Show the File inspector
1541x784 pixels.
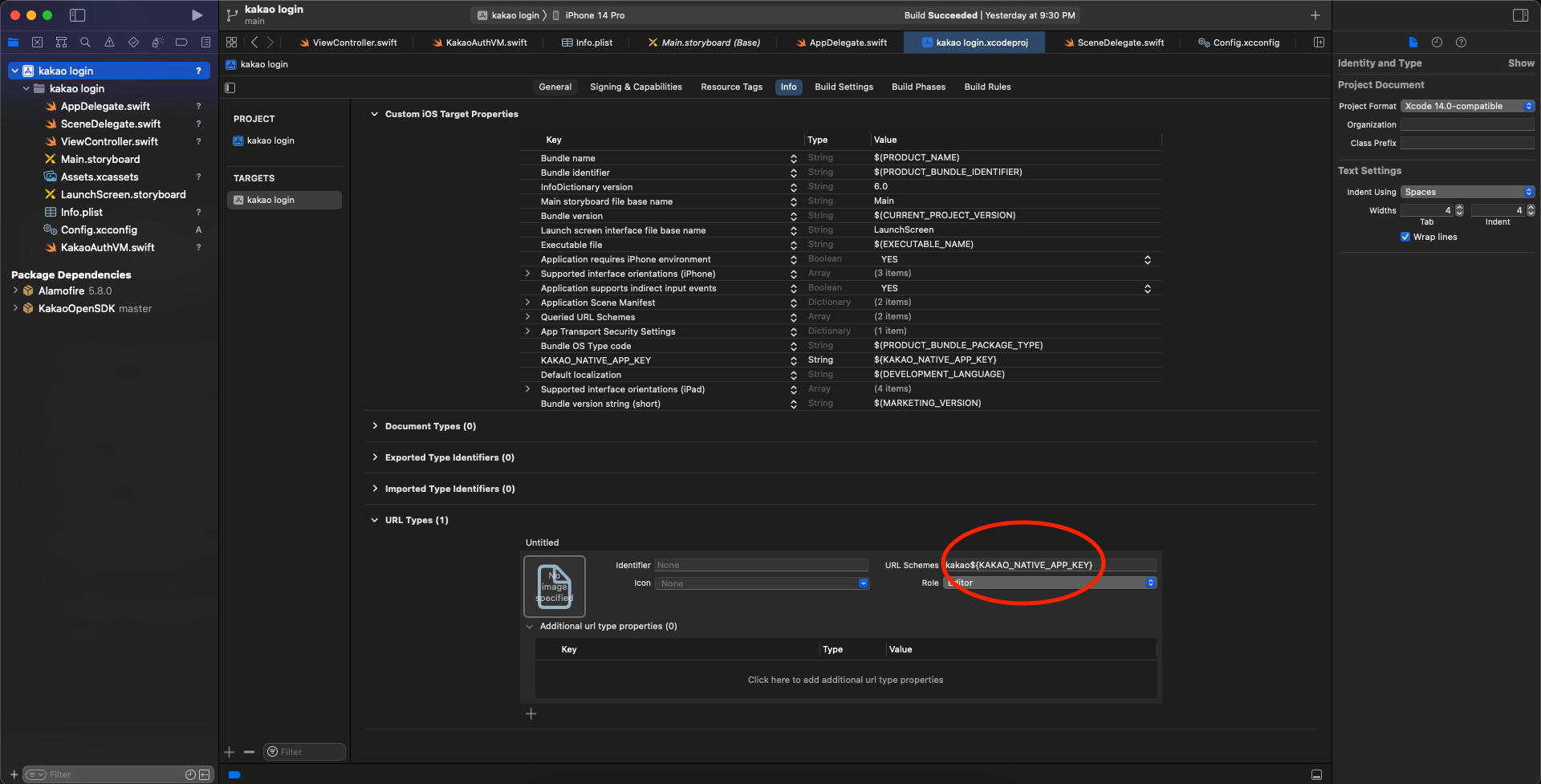tap(1413, 43)
